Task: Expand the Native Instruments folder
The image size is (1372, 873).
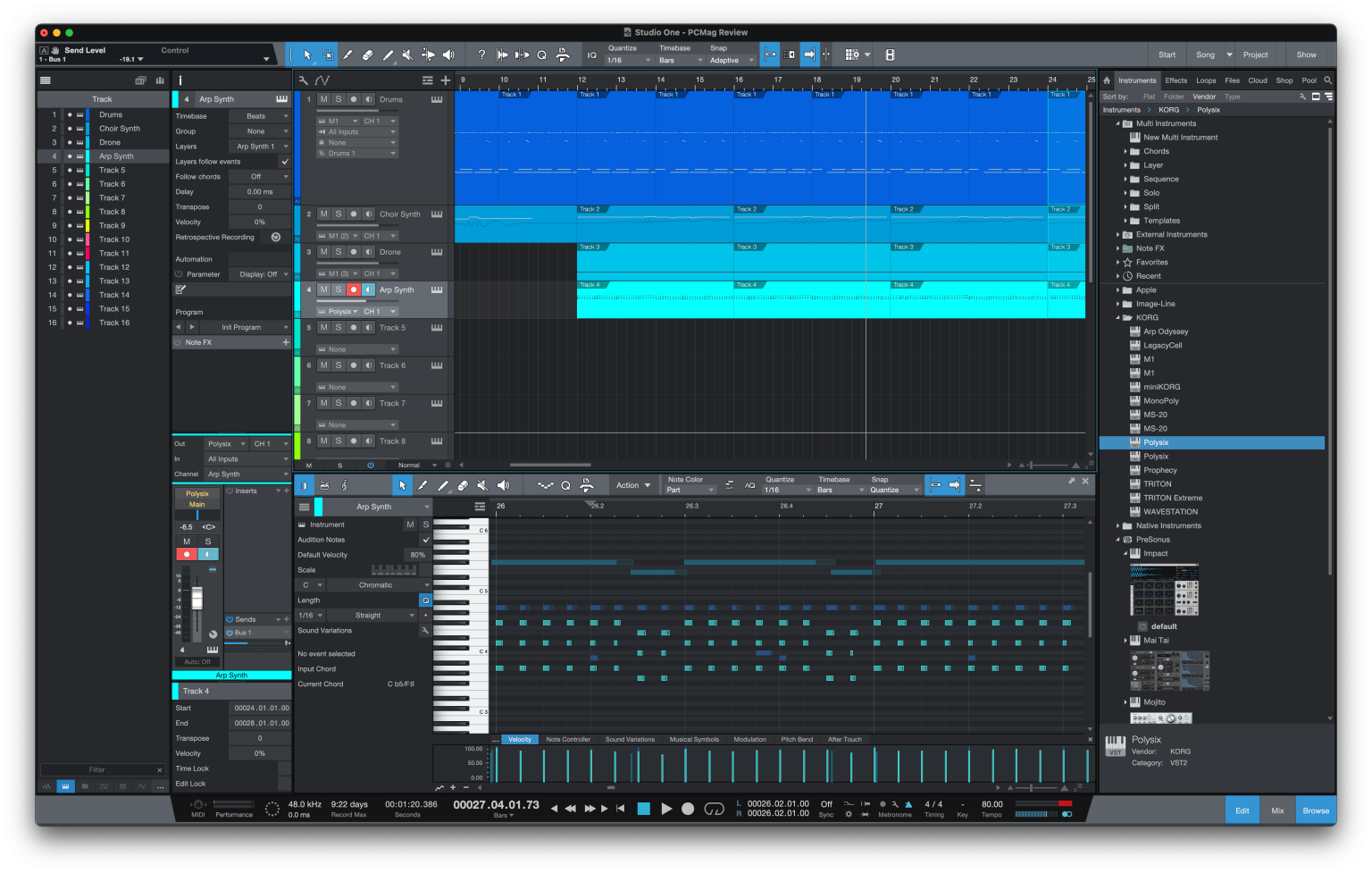Action: 1117,526
